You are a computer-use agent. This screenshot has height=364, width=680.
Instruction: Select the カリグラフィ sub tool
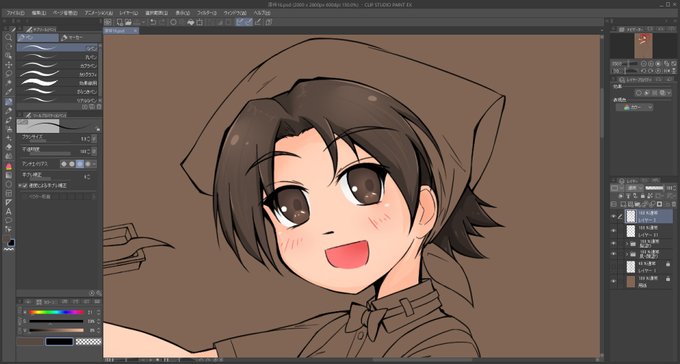[57, 74]
